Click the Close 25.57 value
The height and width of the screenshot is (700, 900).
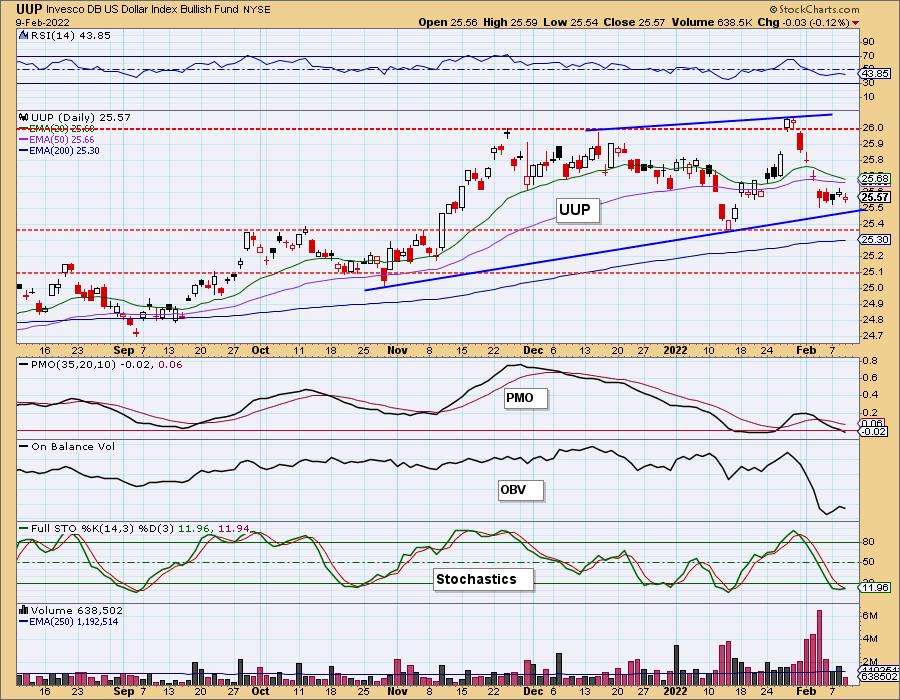pos(634,22)
